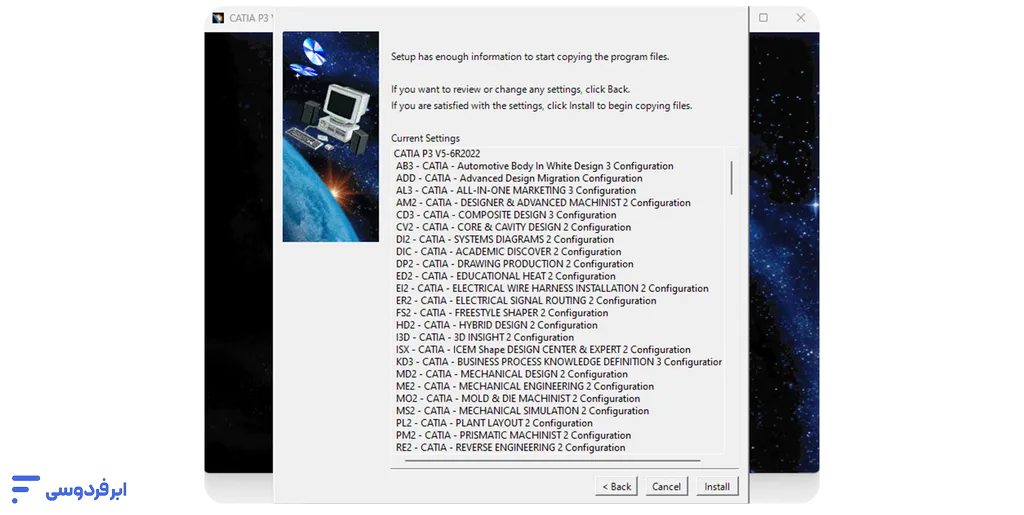Click FS2 Freestyle Shaper 2 Configuration
The image size is (1024, 515).
click(x=502, y=313)
